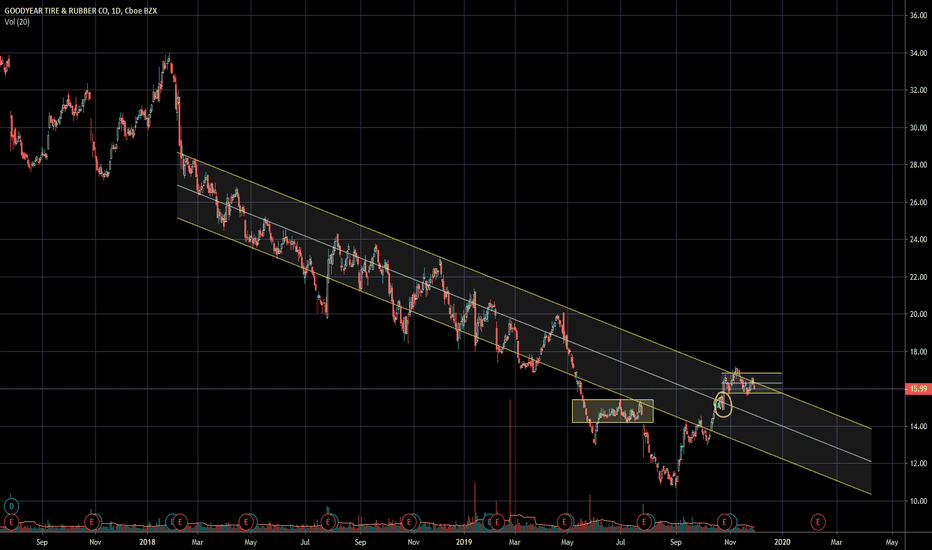The width and height of the screenshot is (932, 550).
Task: Open the earnings E marker at May 2019
Action: [564, 522]
